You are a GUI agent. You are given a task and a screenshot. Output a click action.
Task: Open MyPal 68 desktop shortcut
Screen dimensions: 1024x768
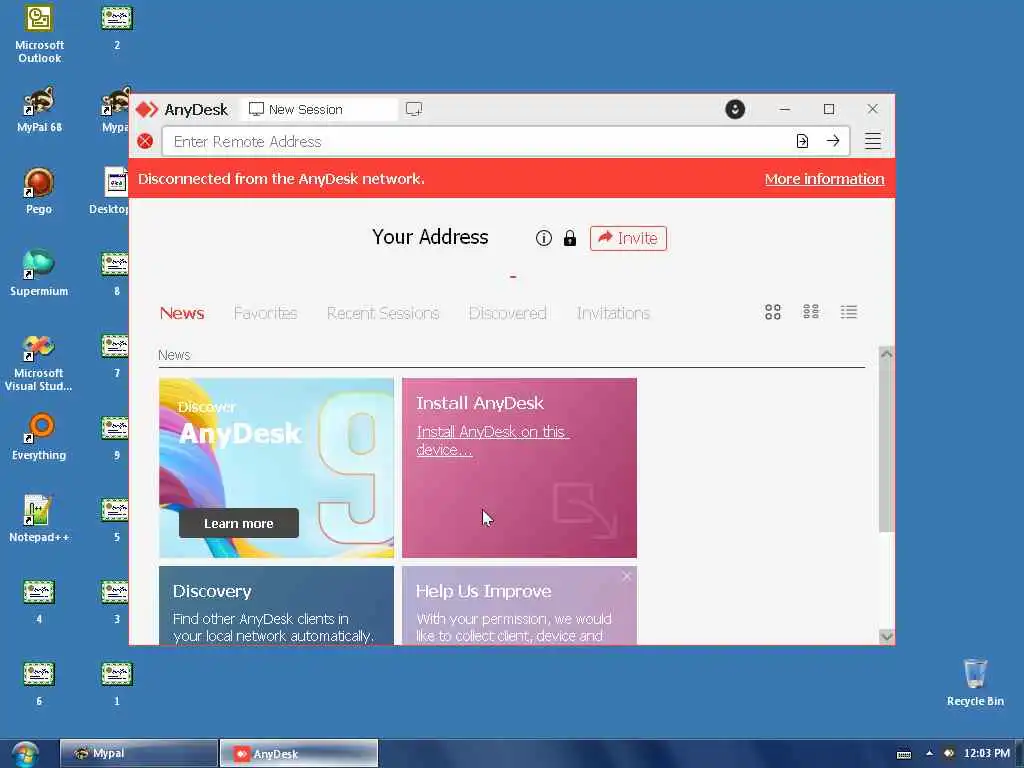[39, 110]
